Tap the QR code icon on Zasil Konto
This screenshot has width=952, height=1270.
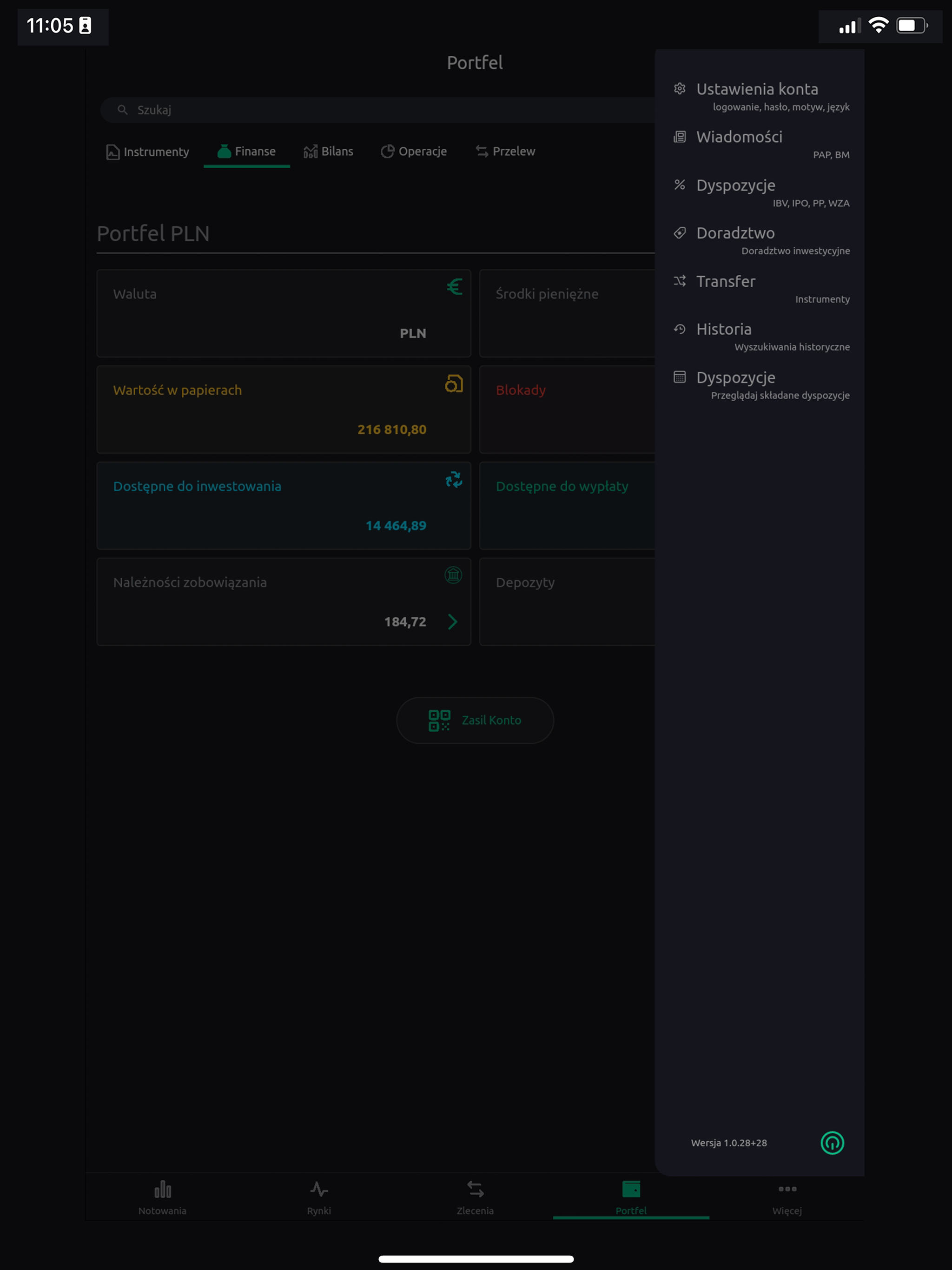click(x=439, y=721)
